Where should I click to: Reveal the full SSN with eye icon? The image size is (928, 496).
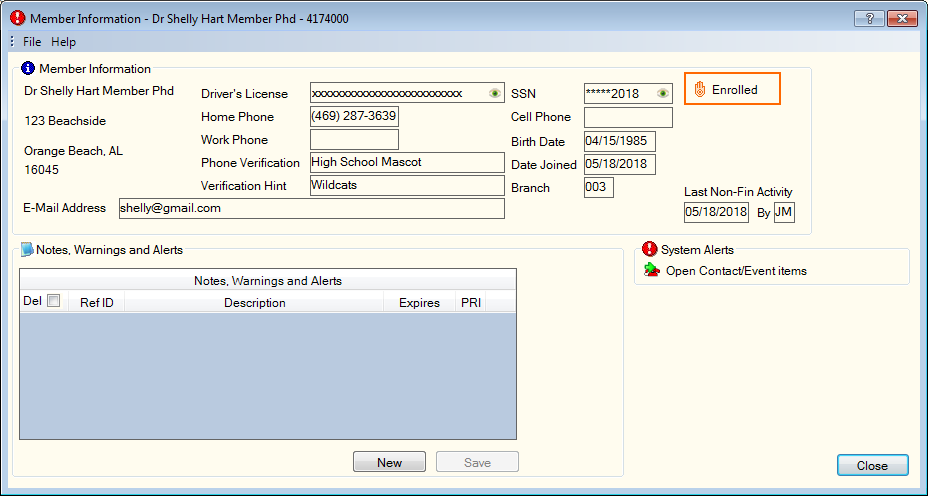(663, 94)
